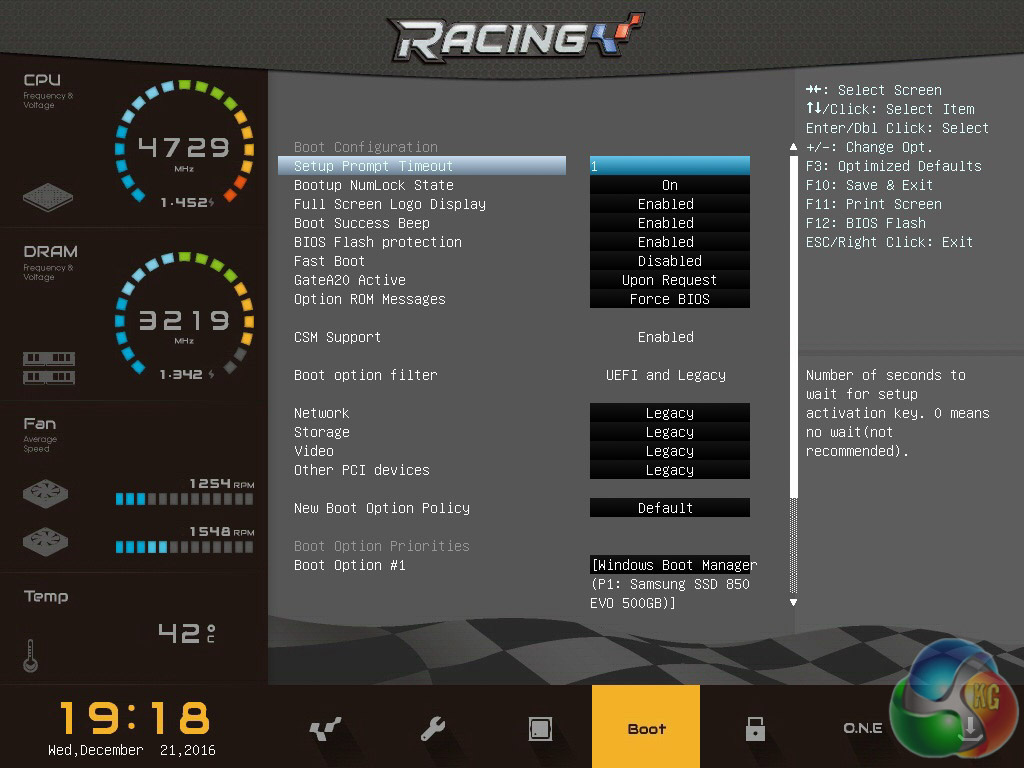Viewport: 1024px width, 768px height.
Task: Select the Boot option filter label
Action: tap(366, 375)
